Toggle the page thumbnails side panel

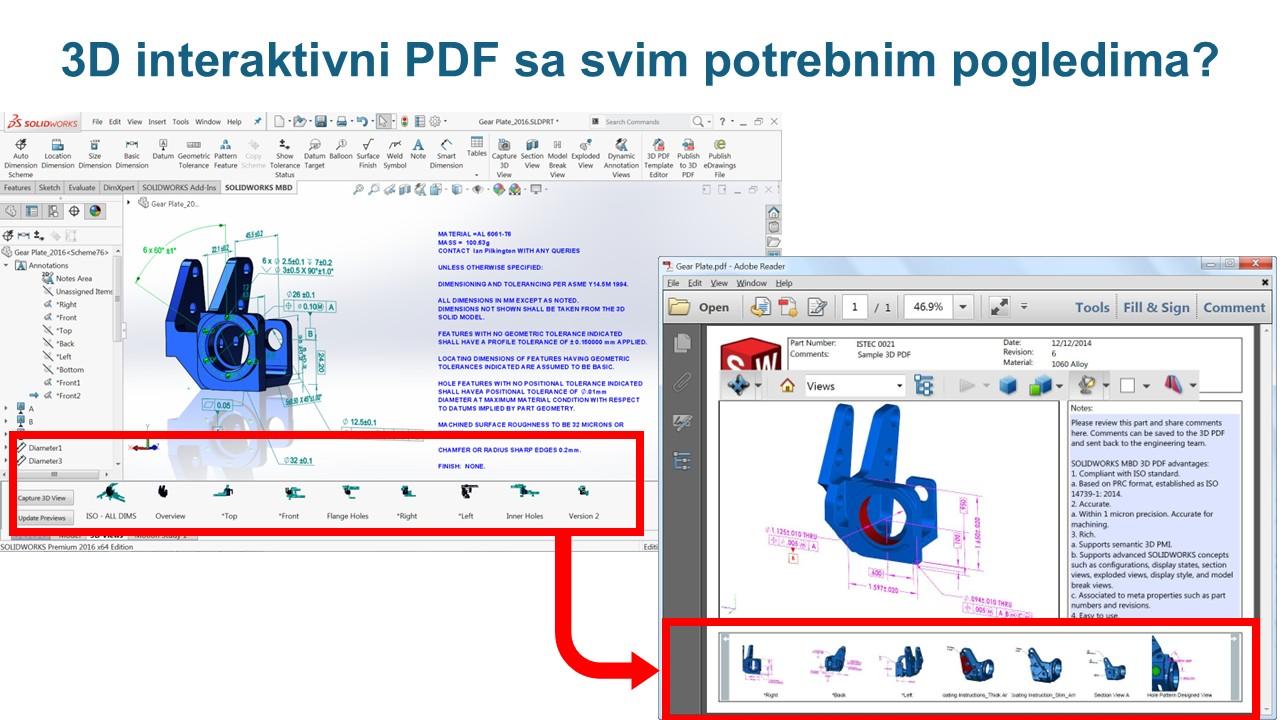point(683,342)
